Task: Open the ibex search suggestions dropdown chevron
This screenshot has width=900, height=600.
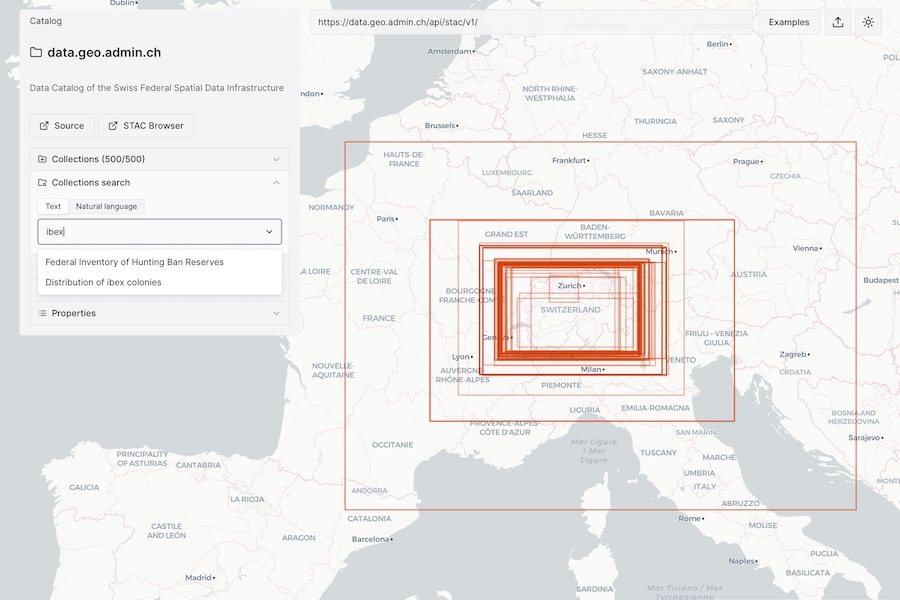Action: coord(268,231)
